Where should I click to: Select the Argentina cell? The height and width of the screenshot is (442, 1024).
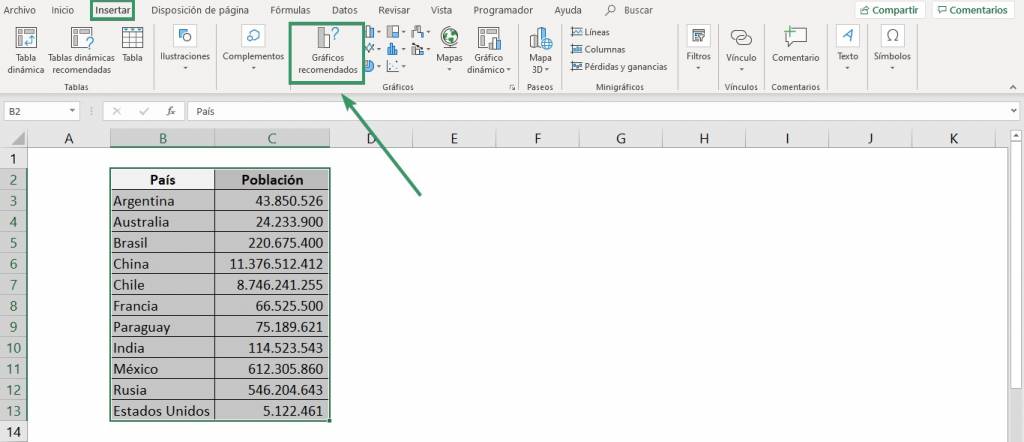162,200
